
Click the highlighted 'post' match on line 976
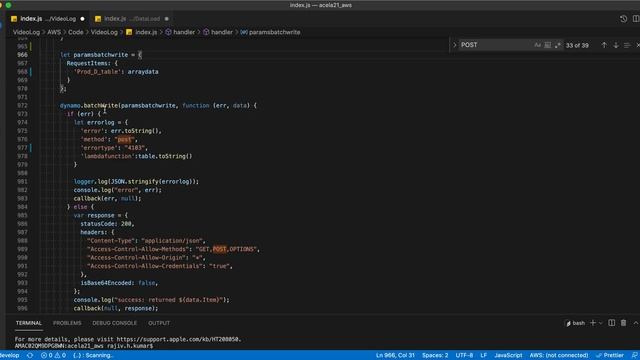click(124, 140)
